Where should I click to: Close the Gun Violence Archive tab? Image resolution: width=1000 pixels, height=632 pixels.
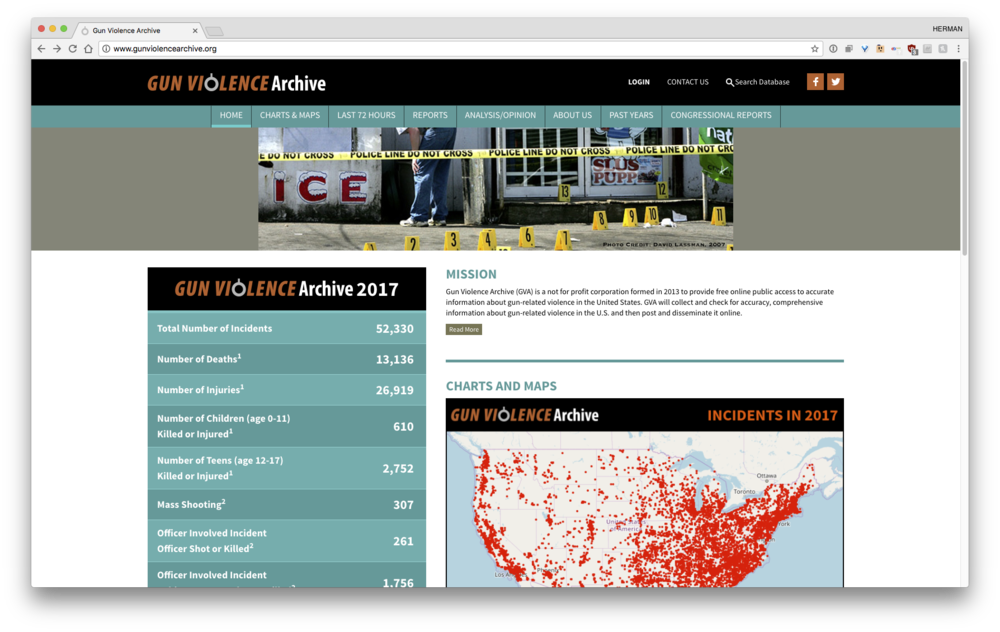point(195,31)
